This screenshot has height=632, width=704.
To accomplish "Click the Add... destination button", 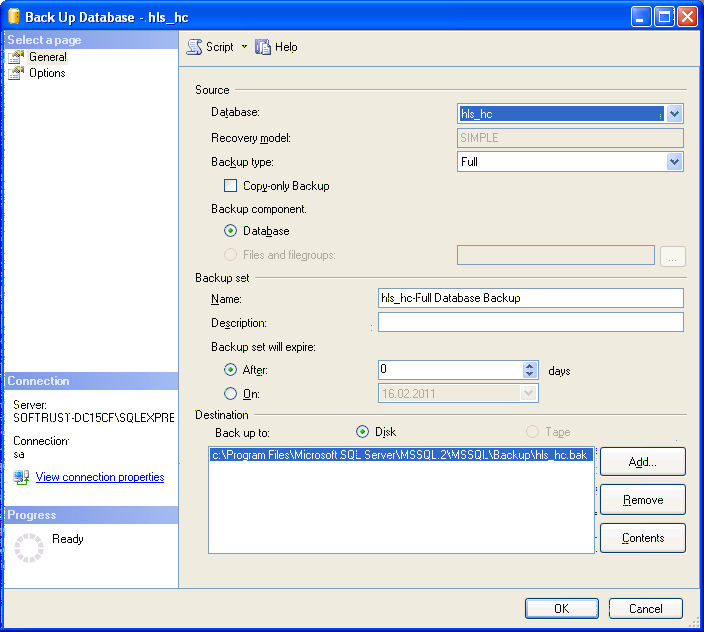I will [x=642, y=461].
